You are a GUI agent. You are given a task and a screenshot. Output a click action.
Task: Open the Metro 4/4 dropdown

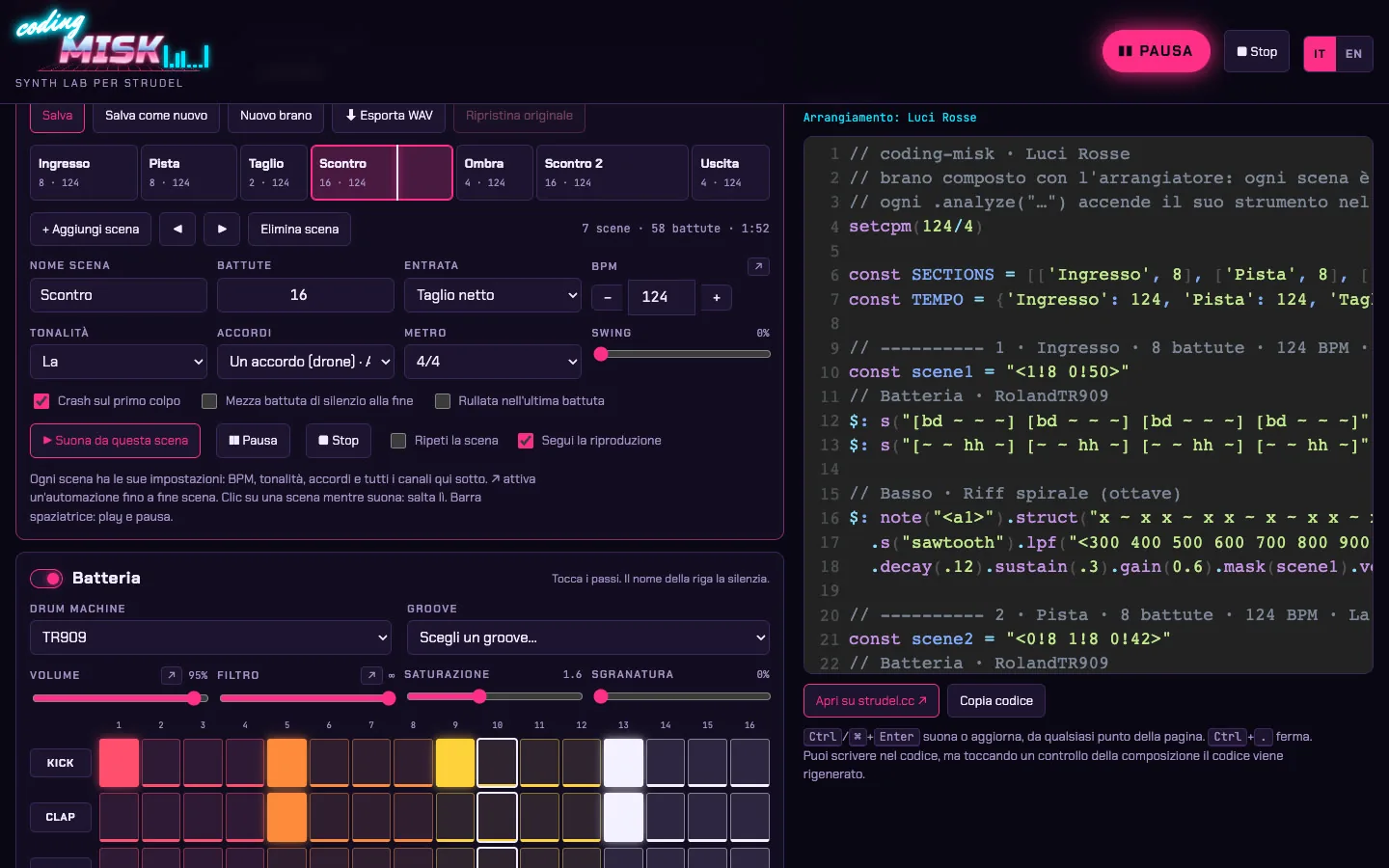click(x=493, y=362)
